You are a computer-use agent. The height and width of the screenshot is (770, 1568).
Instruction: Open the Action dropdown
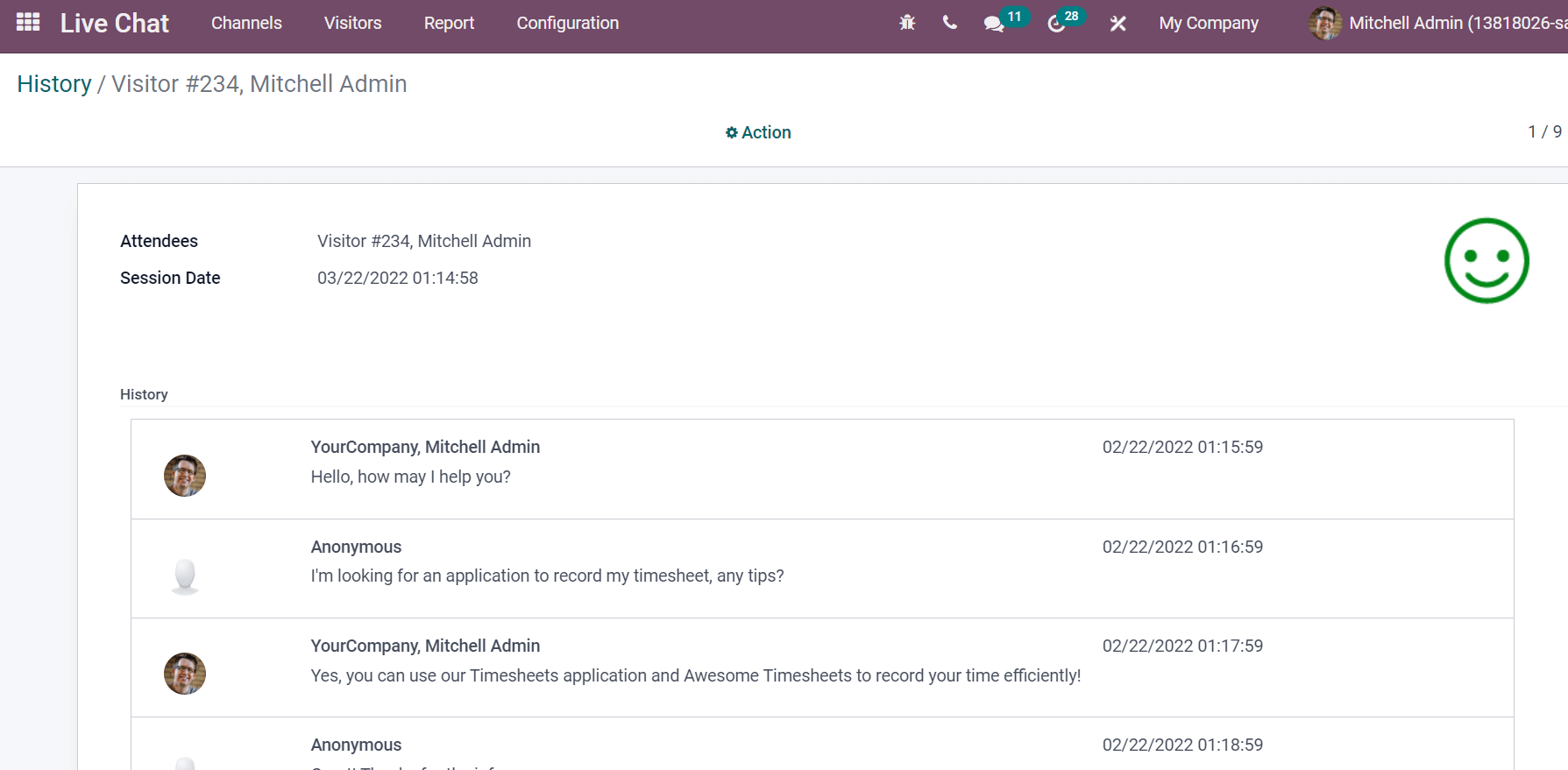point(758,132)
